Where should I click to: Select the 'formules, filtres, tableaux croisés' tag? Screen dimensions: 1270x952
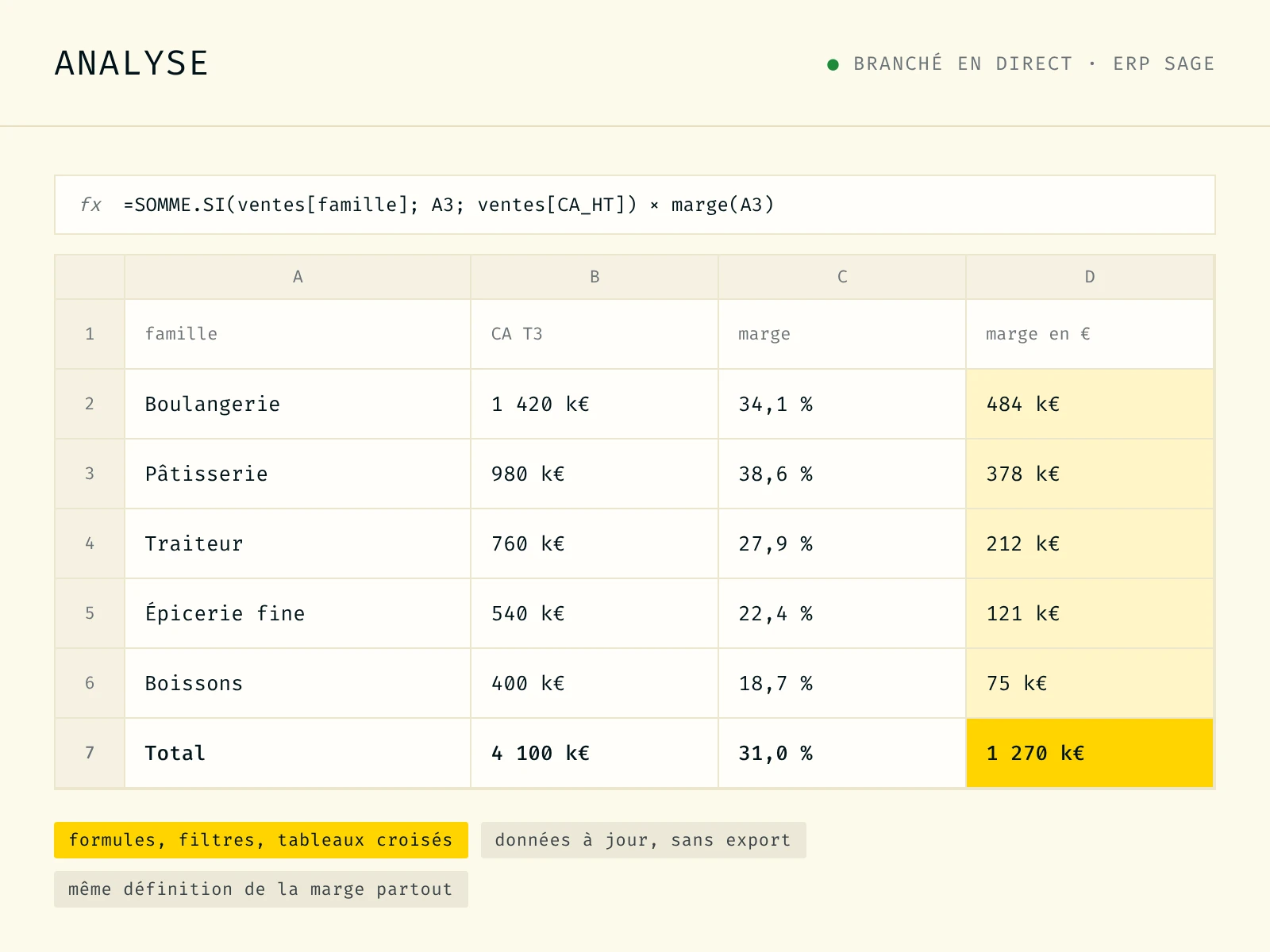tap(261, 840)
